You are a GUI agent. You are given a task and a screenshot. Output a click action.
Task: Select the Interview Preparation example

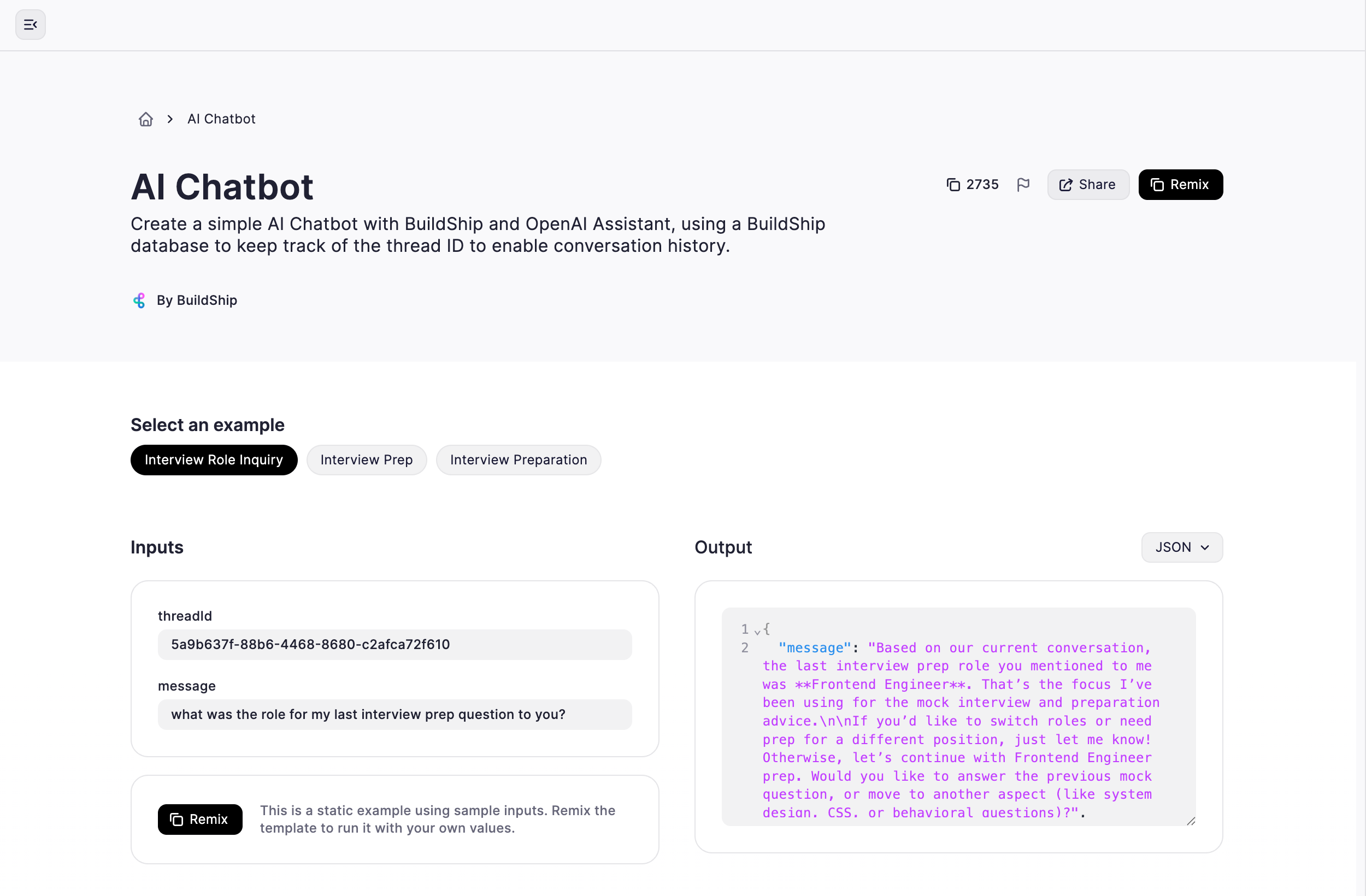coord(519,460)
